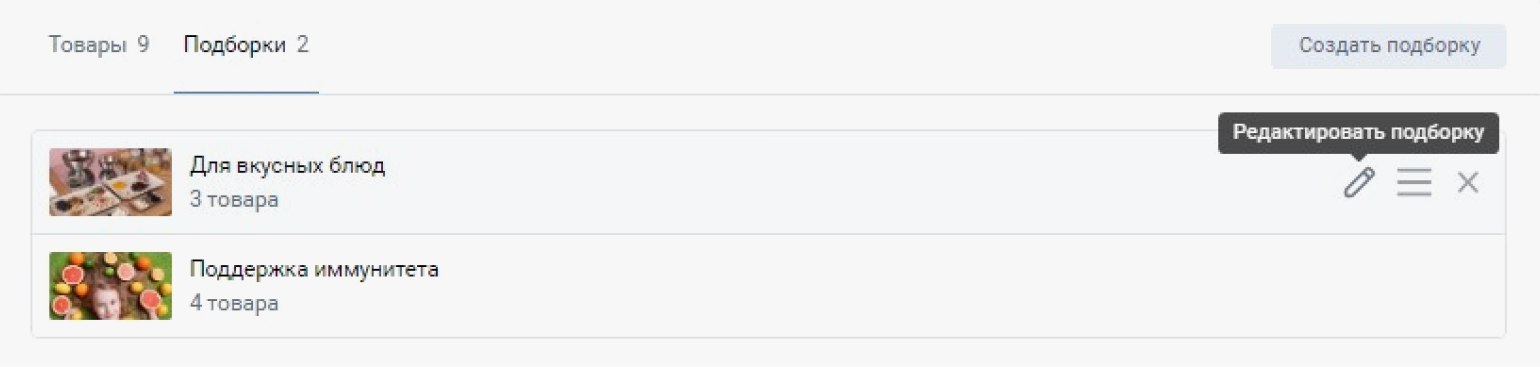Delete the "Для вкусных блюд" collection with X
1540x367 pixels.
point(1467,183)
